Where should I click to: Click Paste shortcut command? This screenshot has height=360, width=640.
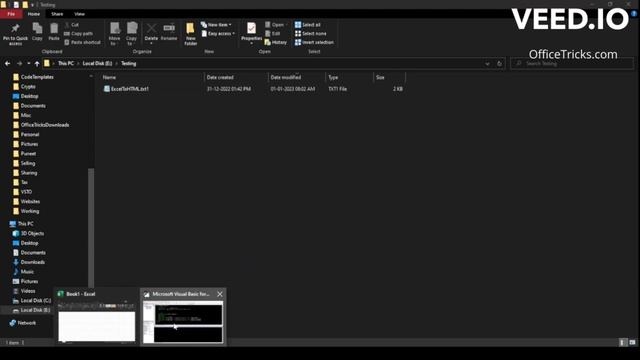(82, 42)
